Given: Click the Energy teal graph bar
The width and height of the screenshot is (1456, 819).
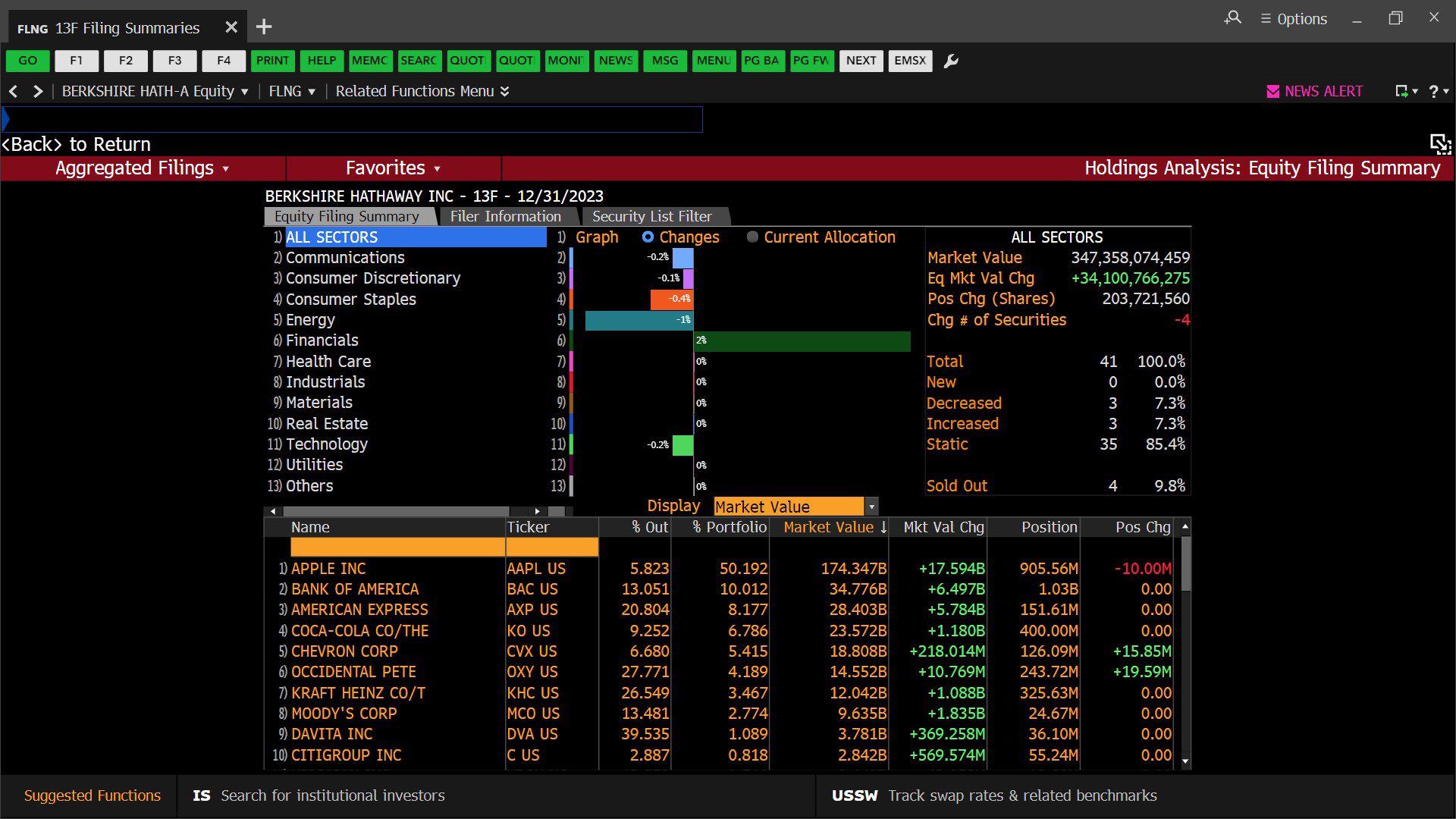Looking at the screenshot, I should (x=639, y=320).
